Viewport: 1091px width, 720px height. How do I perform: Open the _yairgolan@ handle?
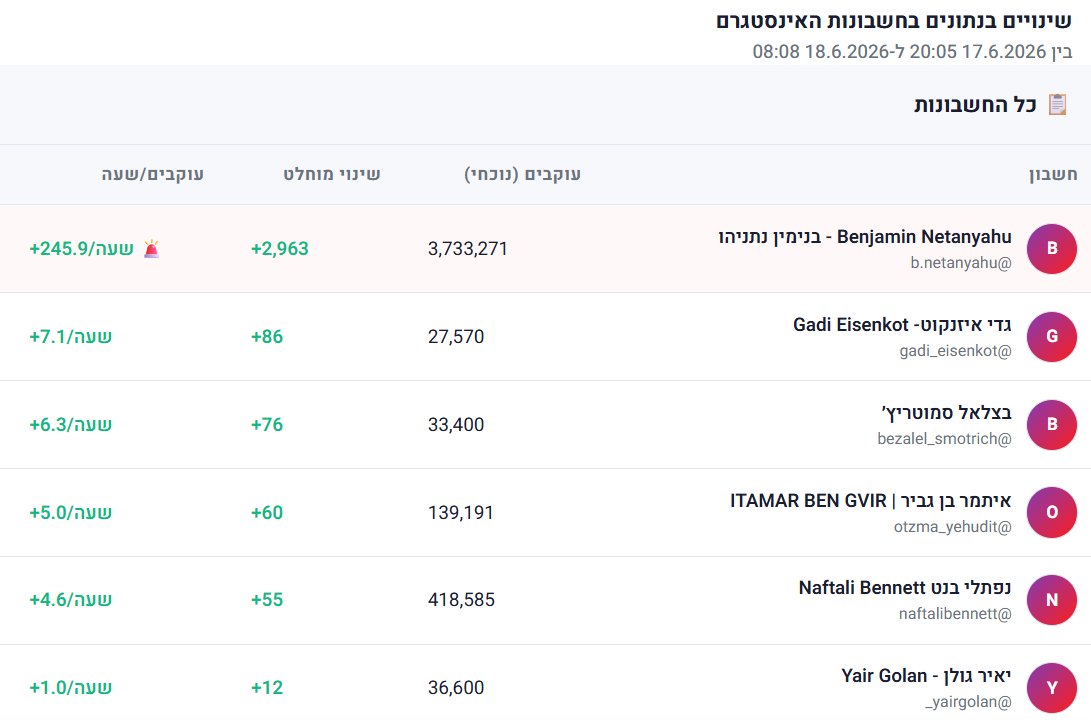click(x=968, y=702)
